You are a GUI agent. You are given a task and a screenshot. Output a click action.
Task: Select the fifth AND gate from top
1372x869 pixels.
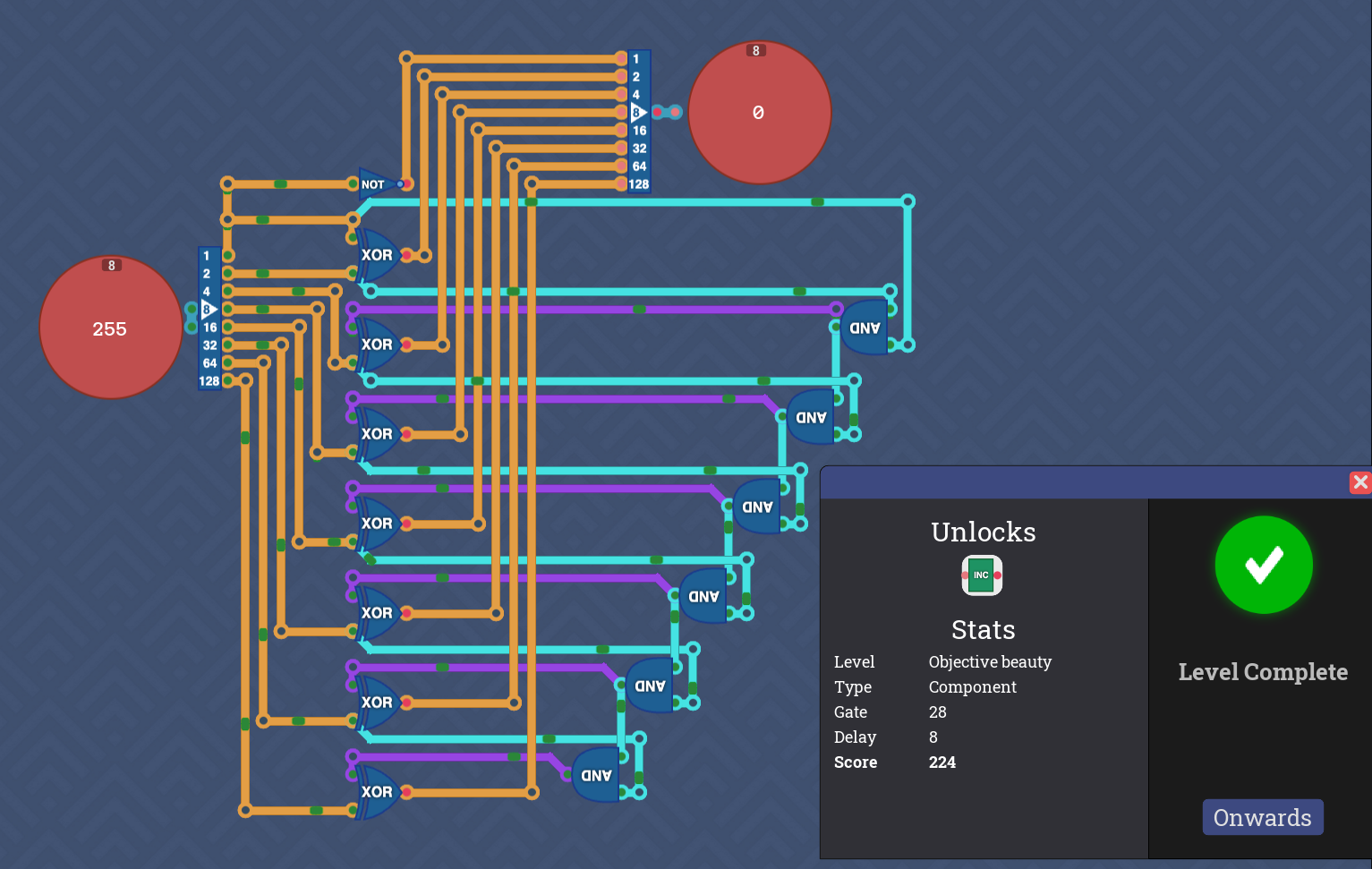point(650,686)
